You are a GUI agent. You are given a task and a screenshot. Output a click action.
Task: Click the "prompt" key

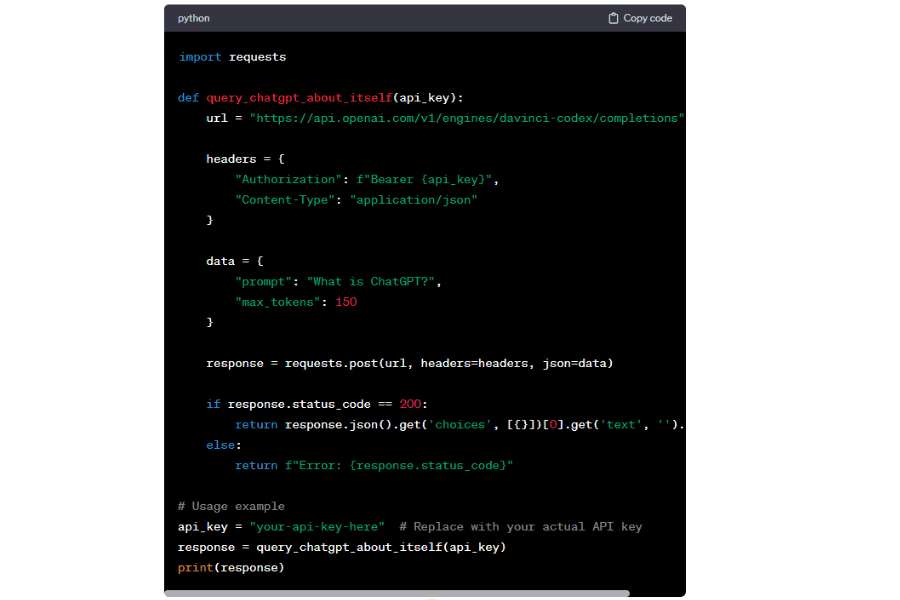point(263,282)
